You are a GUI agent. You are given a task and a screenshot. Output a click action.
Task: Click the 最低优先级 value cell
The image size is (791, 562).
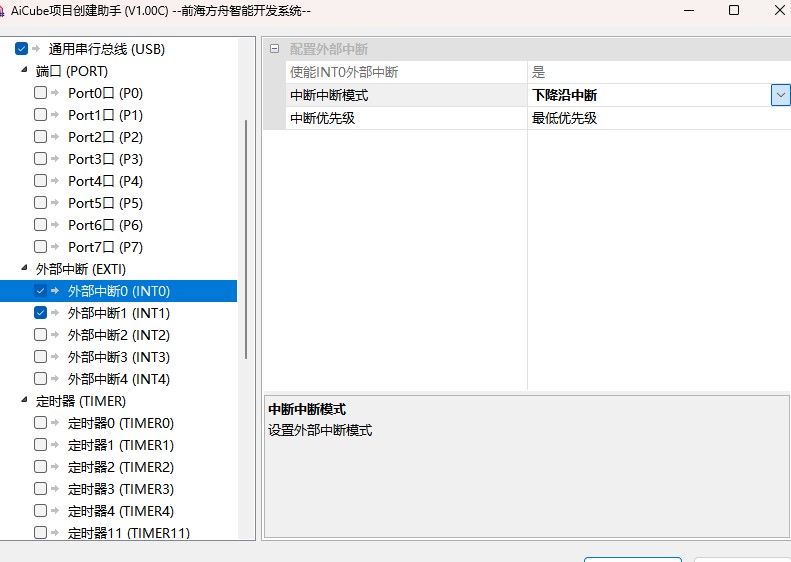659,118
